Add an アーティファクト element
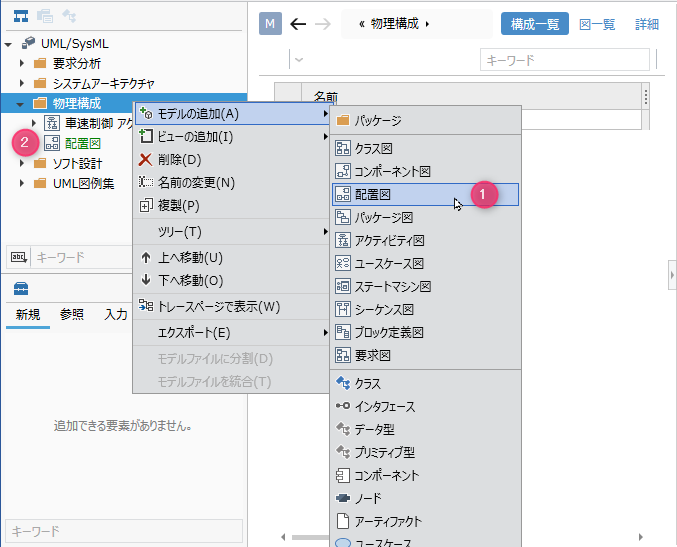This screenshot has height=547, width=677. (425, 521)
